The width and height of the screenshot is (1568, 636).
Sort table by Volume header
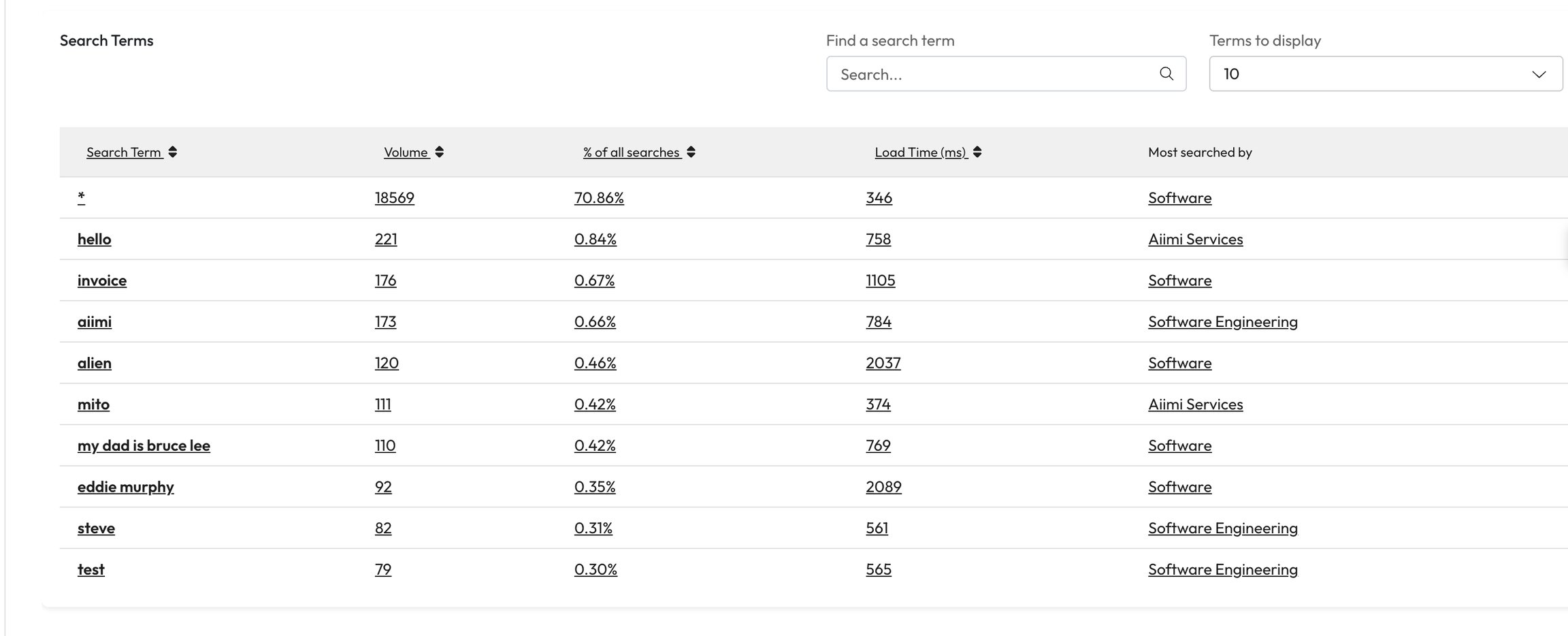[x=406, y=152]
